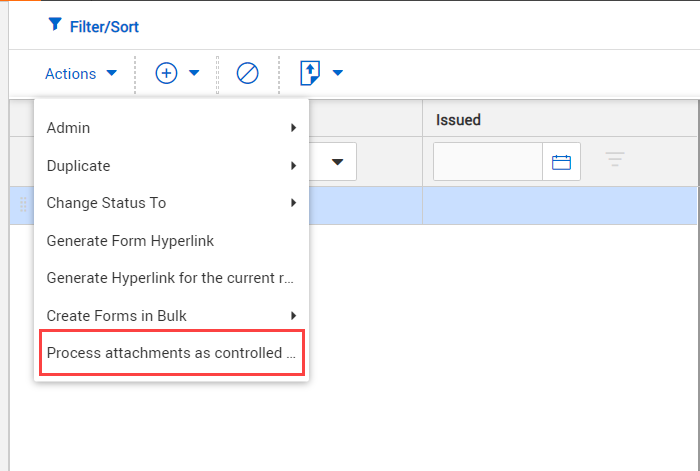Click the Issued column filter lines icon
The width and height of the screenshot is (700, 471).
pos(615,160)
